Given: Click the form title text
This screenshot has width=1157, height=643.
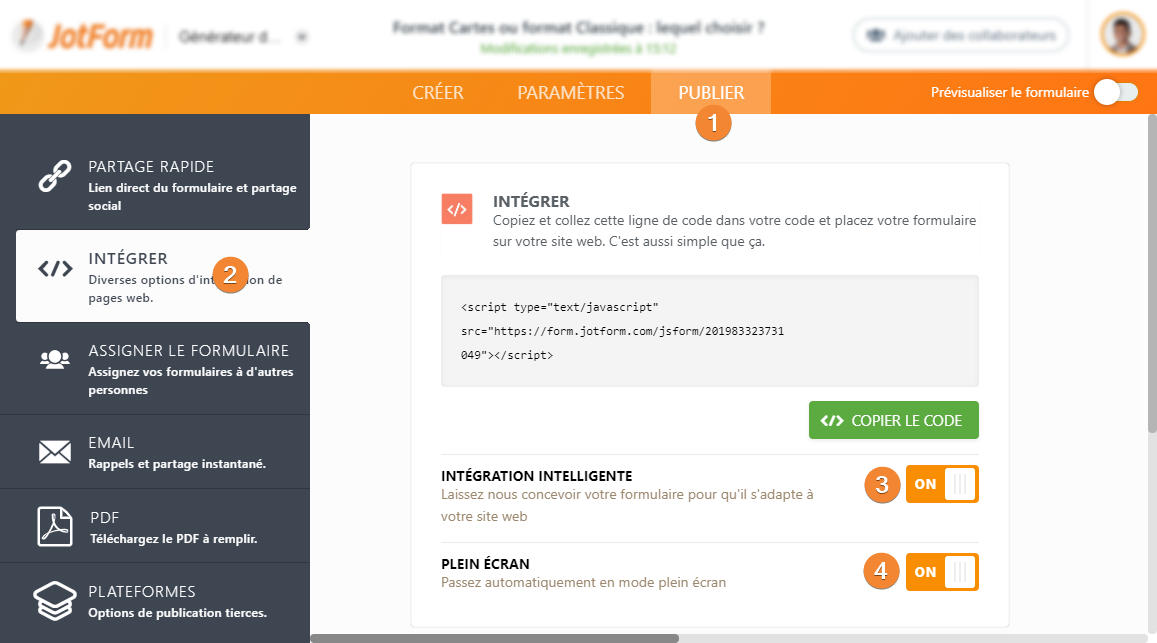Looking at the screenshot, I should (x=578, y=28).
